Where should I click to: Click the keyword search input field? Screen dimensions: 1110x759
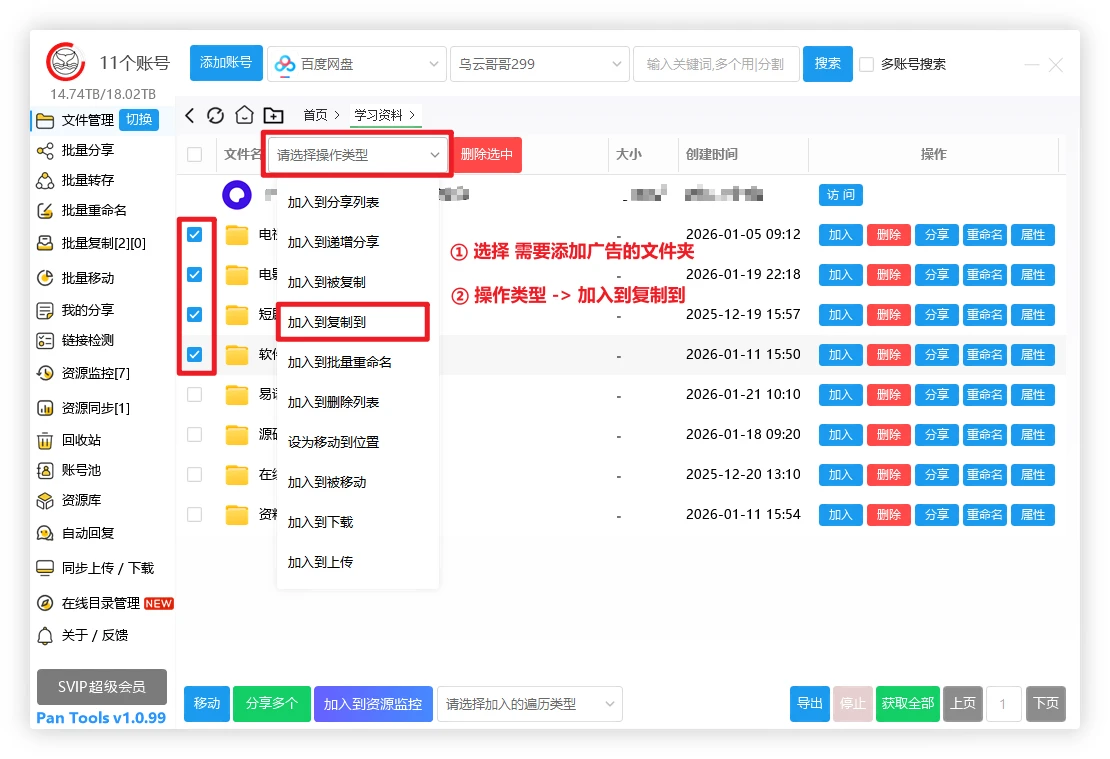(x=715, y=64)
